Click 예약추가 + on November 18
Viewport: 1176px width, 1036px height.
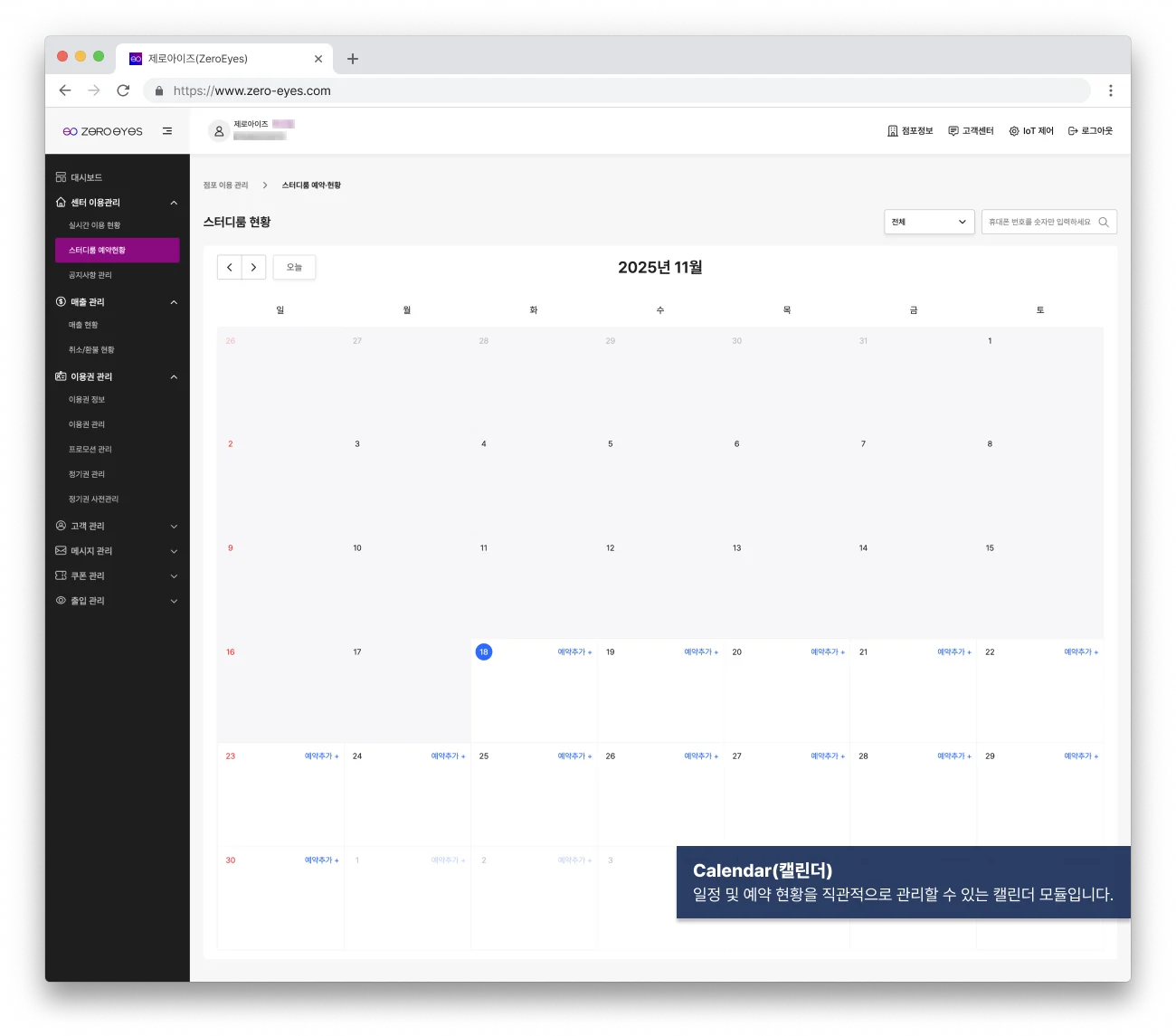pos(574,652)
